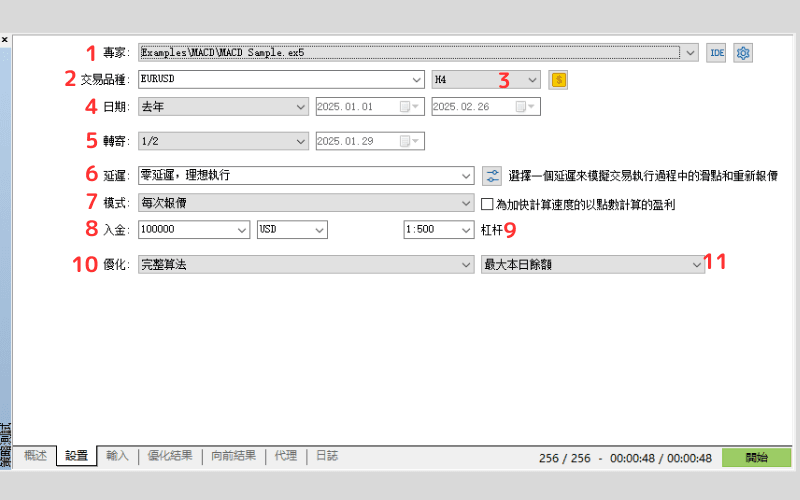Click the green 開始 start button

tap(757, 458)
